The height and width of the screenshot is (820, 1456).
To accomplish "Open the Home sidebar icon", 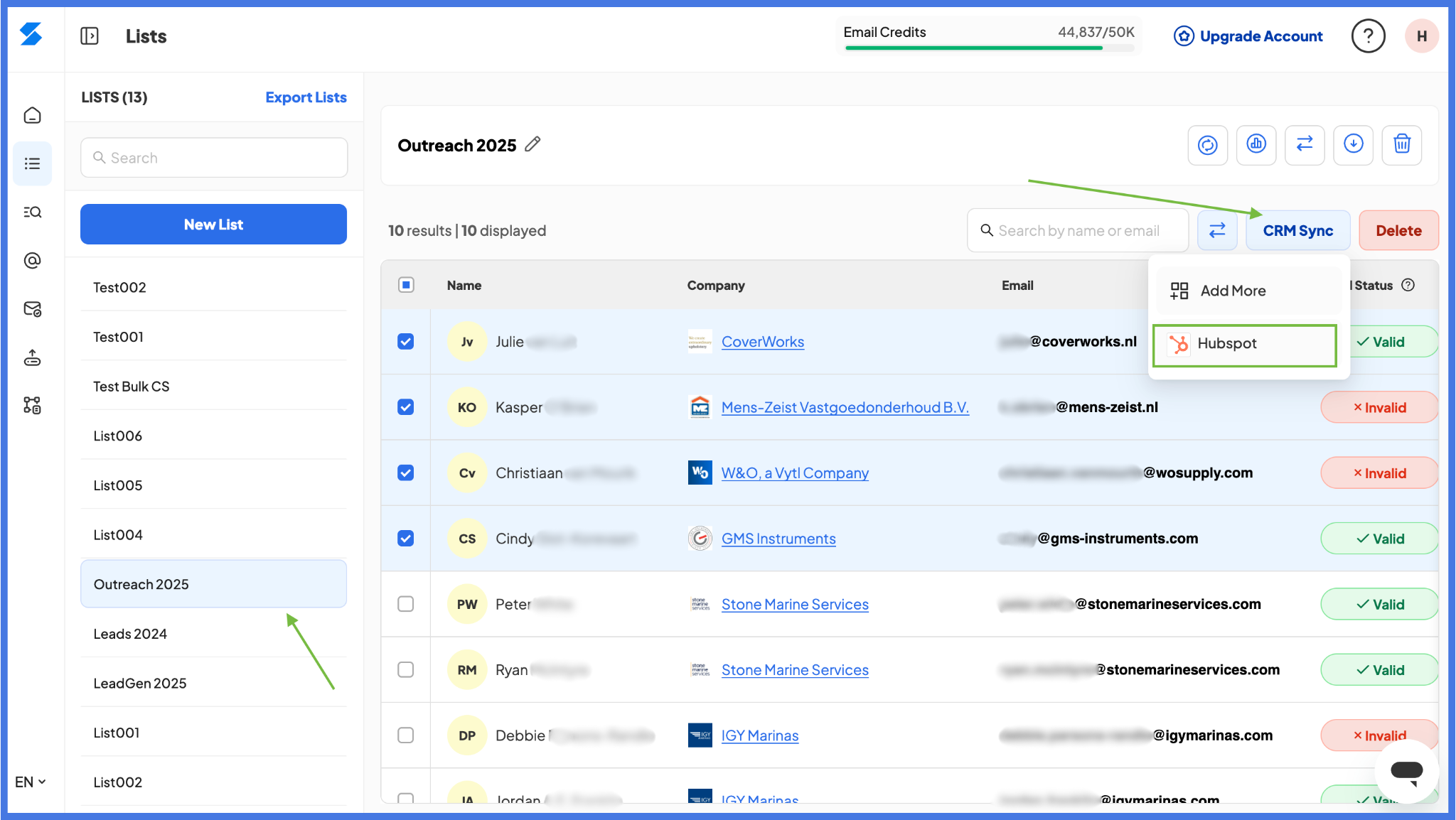I will coord(32,115).
